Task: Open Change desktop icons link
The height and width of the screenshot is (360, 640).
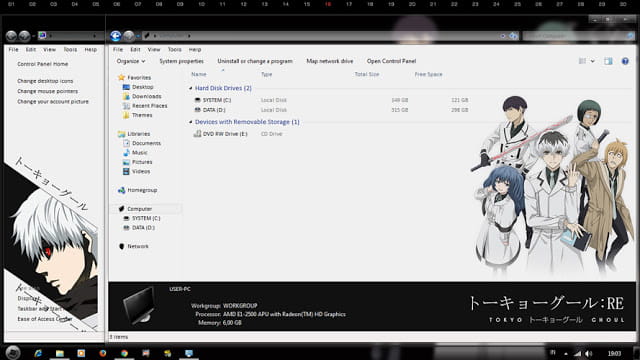Action: click(x=45, y=81)
